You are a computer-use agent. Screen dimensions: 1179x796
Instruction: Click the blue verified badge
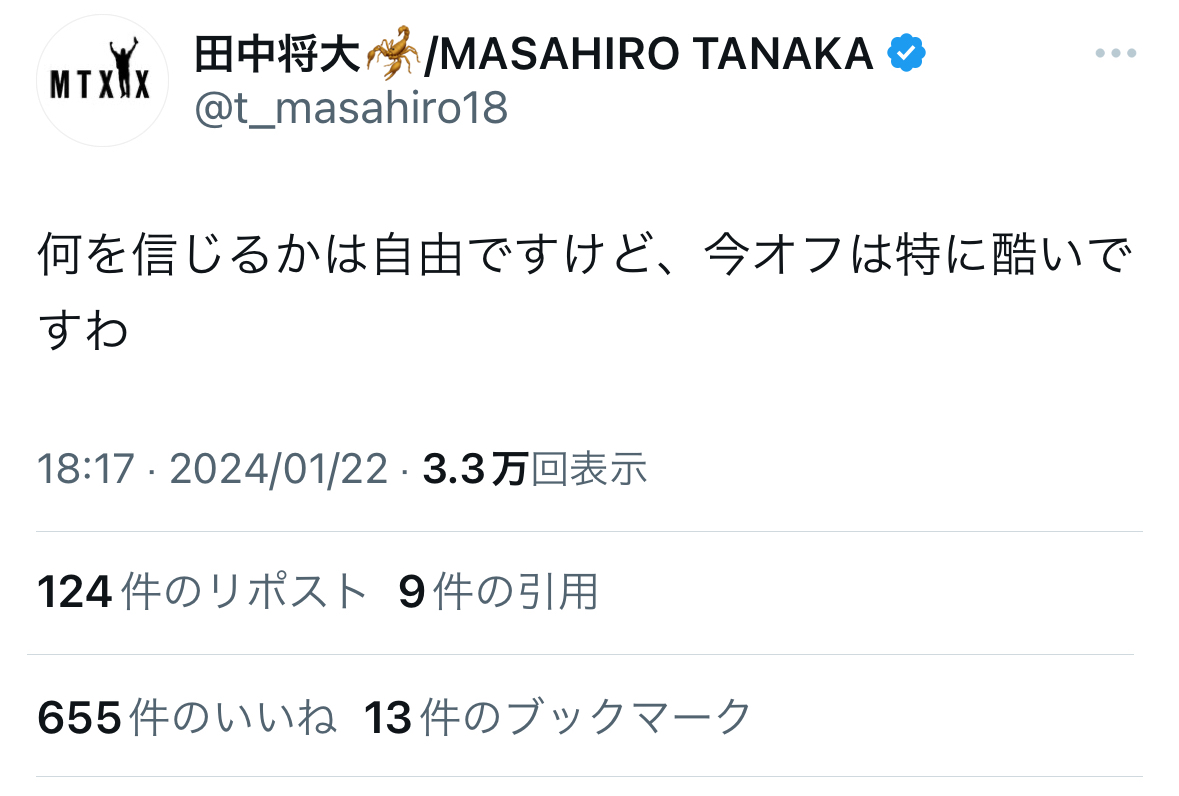point(906,53)
